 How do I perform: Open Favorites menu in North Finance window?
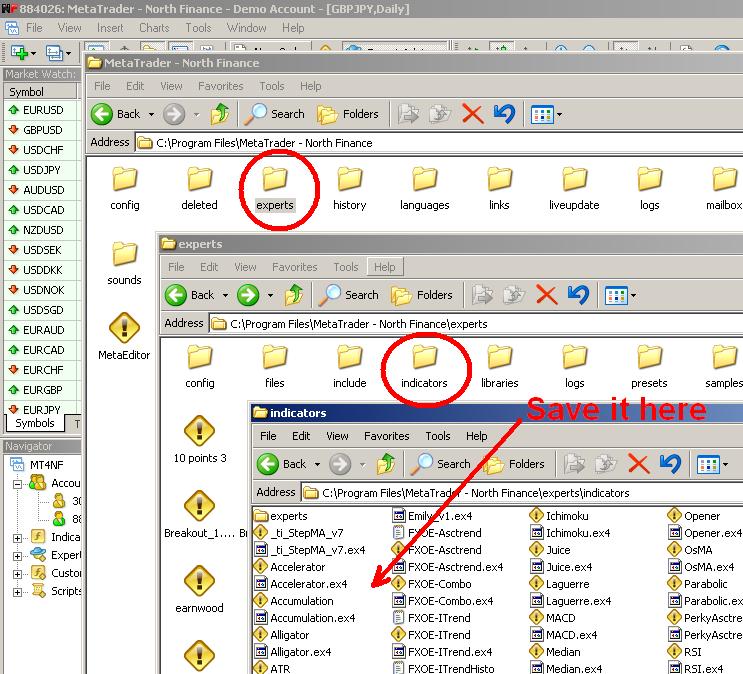[220, 86]
